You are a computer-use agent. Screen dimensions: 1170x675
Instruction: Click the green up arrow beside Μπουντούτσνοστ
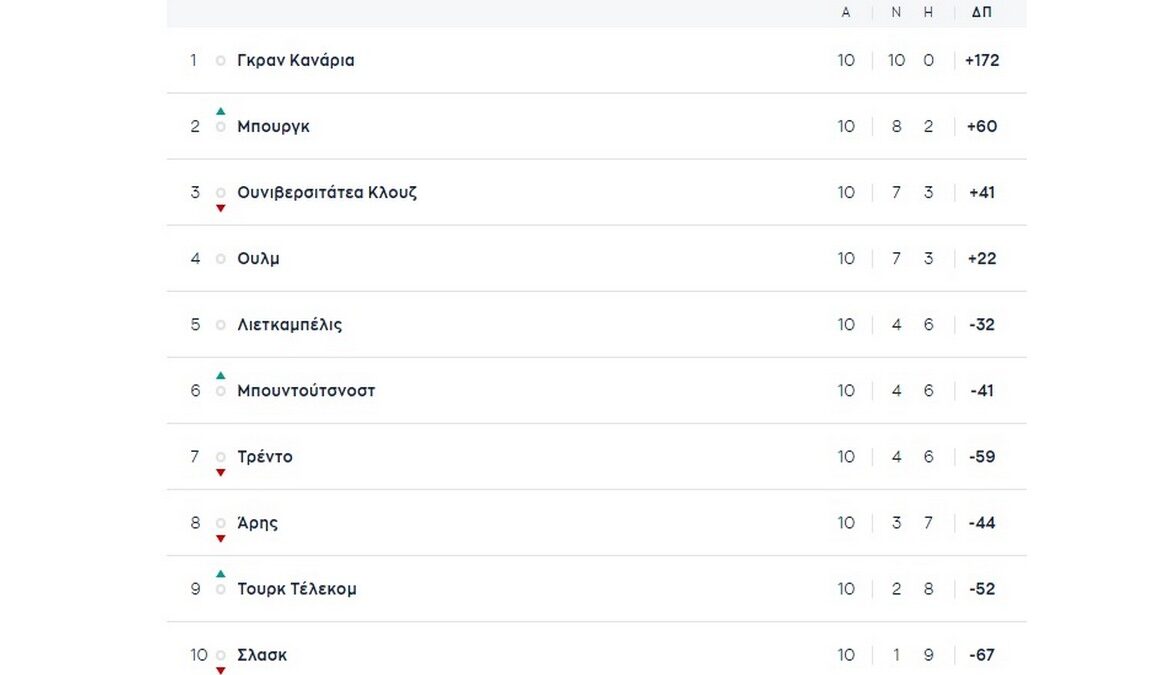coord(221,376)
